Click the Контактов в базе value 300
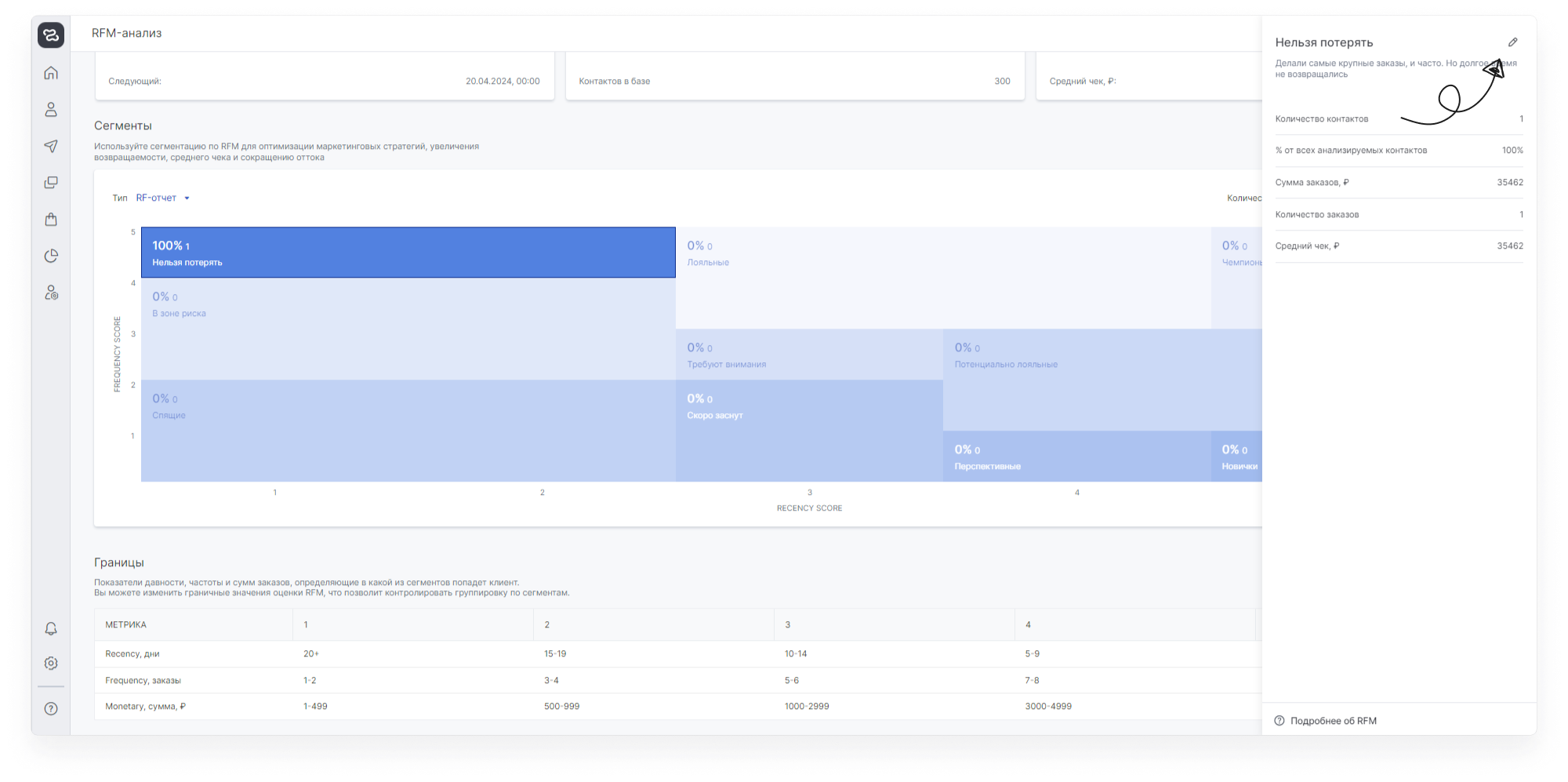 click(x=1002, y=81)
